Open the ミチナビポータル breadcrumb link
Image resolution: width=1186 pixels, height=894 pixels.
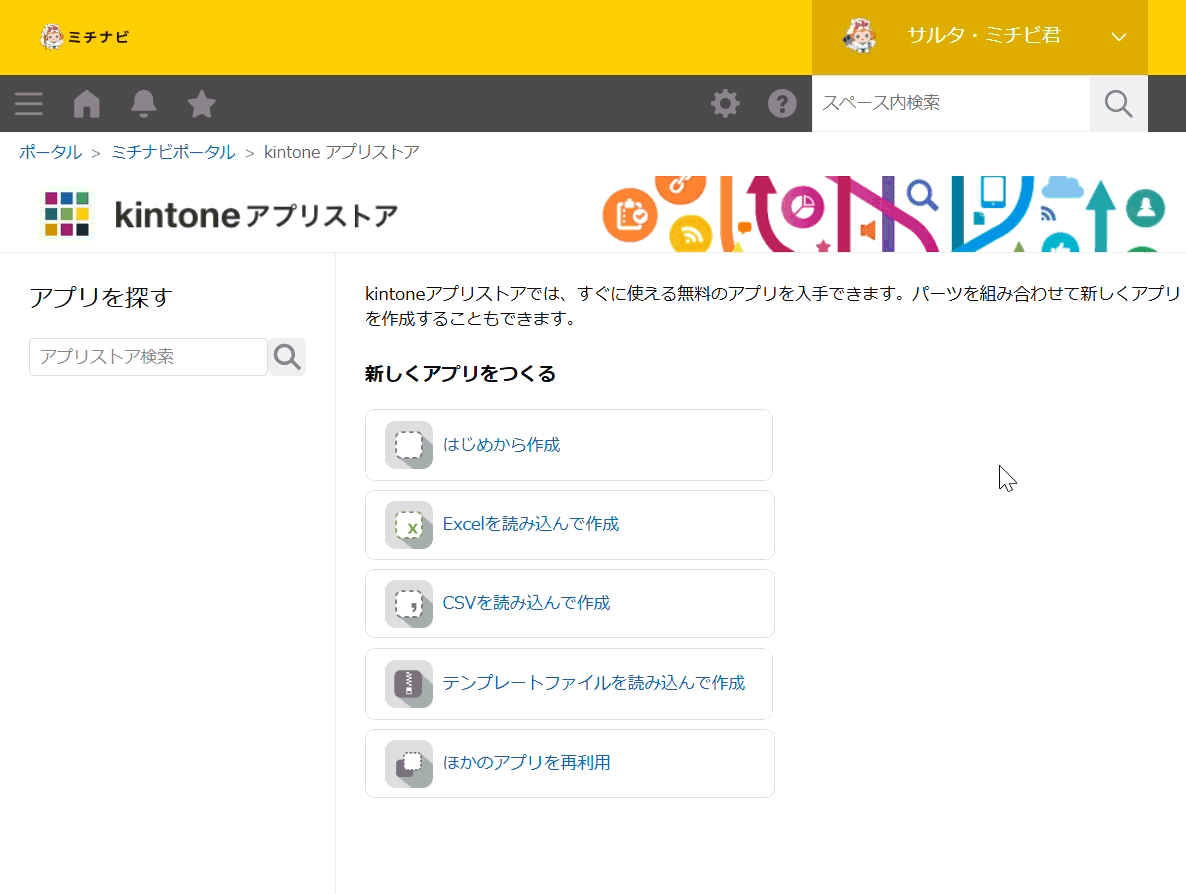(173, 152)
